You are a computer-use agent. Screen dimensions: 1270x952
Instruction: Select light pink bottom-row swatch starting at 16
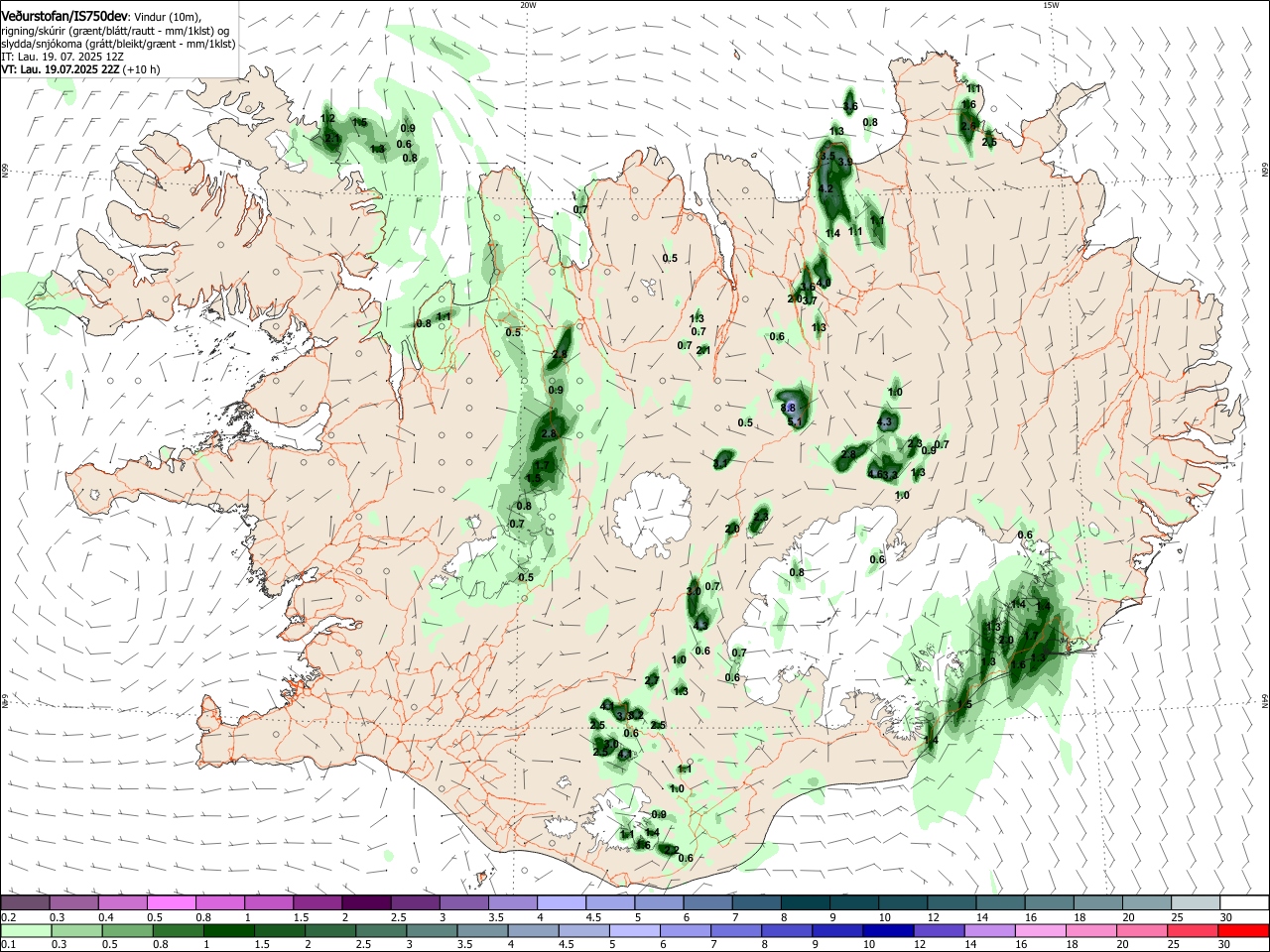(x=1041, y=930)
